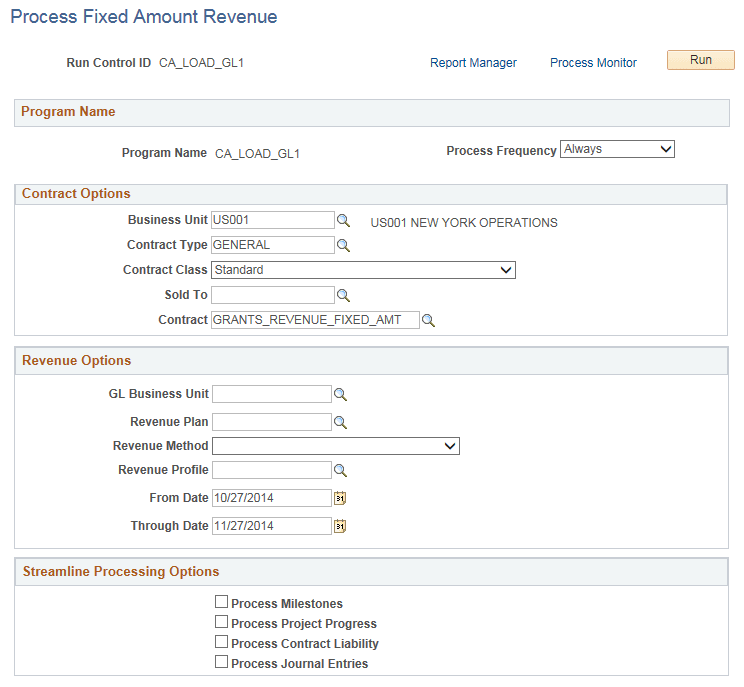
Task: Click Process Fixed Amount Revenue title
Action: click(x=144, y=17)
